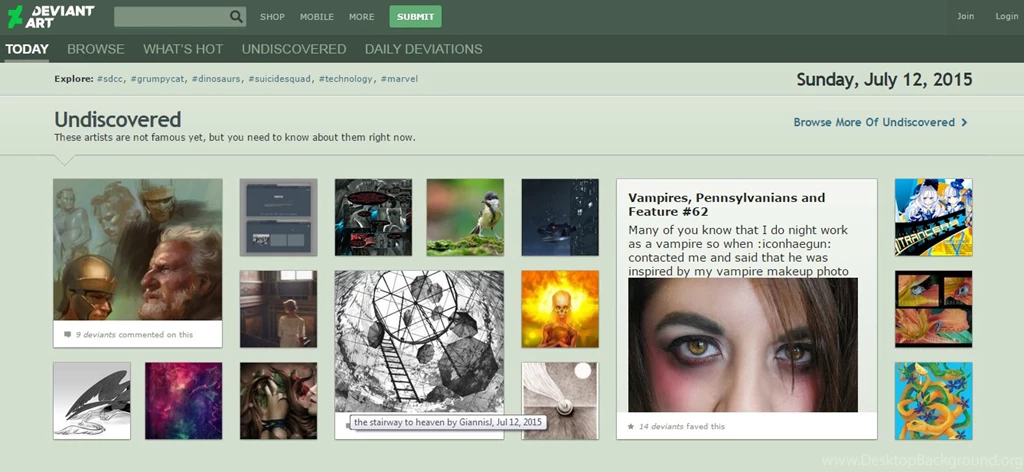The height and width of the screenshot is (472, 1024).
Task: Open the gray website layout thumbnail
Action: [278, 217]
